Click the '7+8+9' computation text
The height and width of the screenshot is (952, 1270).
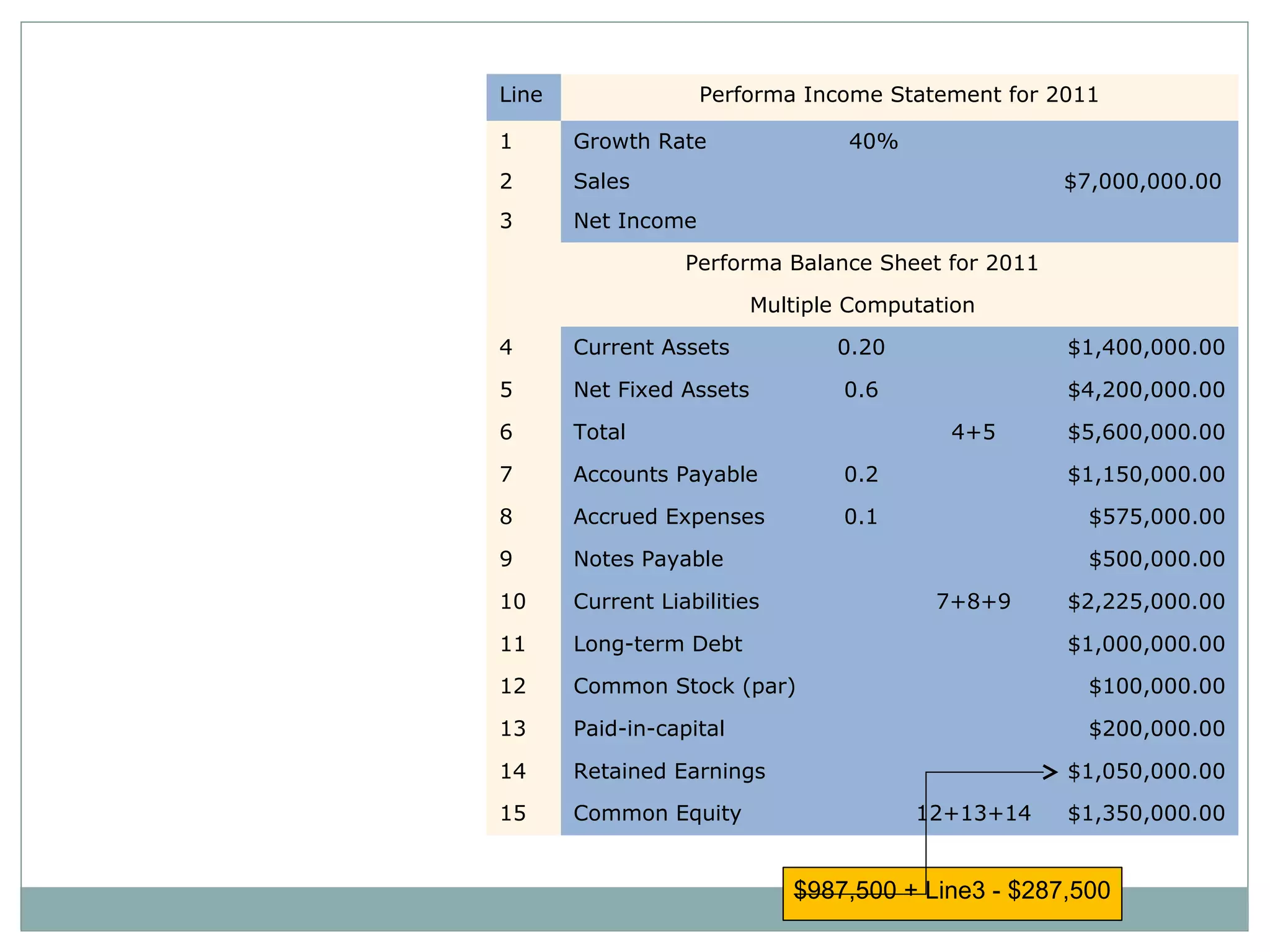tap(973, 601)
